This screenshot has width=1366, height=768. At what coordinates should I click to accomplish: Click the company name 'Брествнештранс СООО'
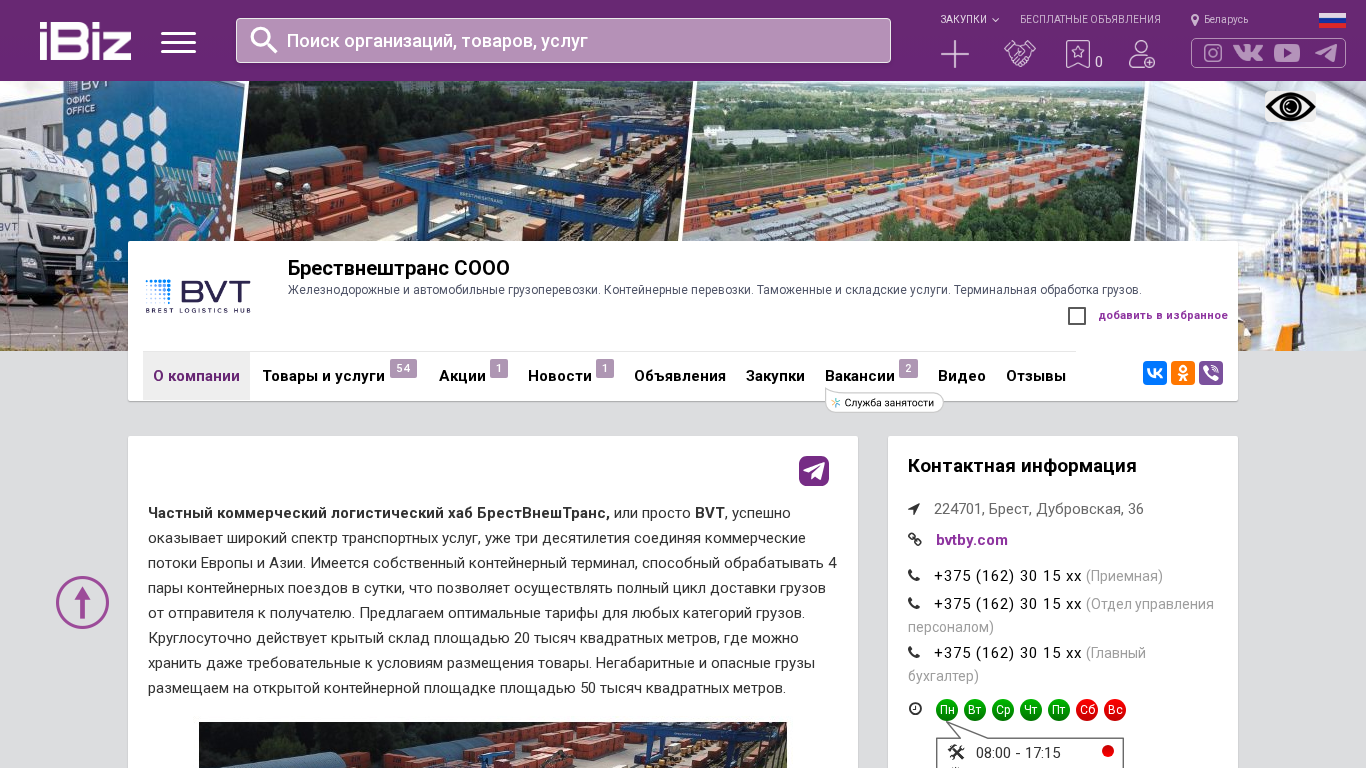coord(399,268)
